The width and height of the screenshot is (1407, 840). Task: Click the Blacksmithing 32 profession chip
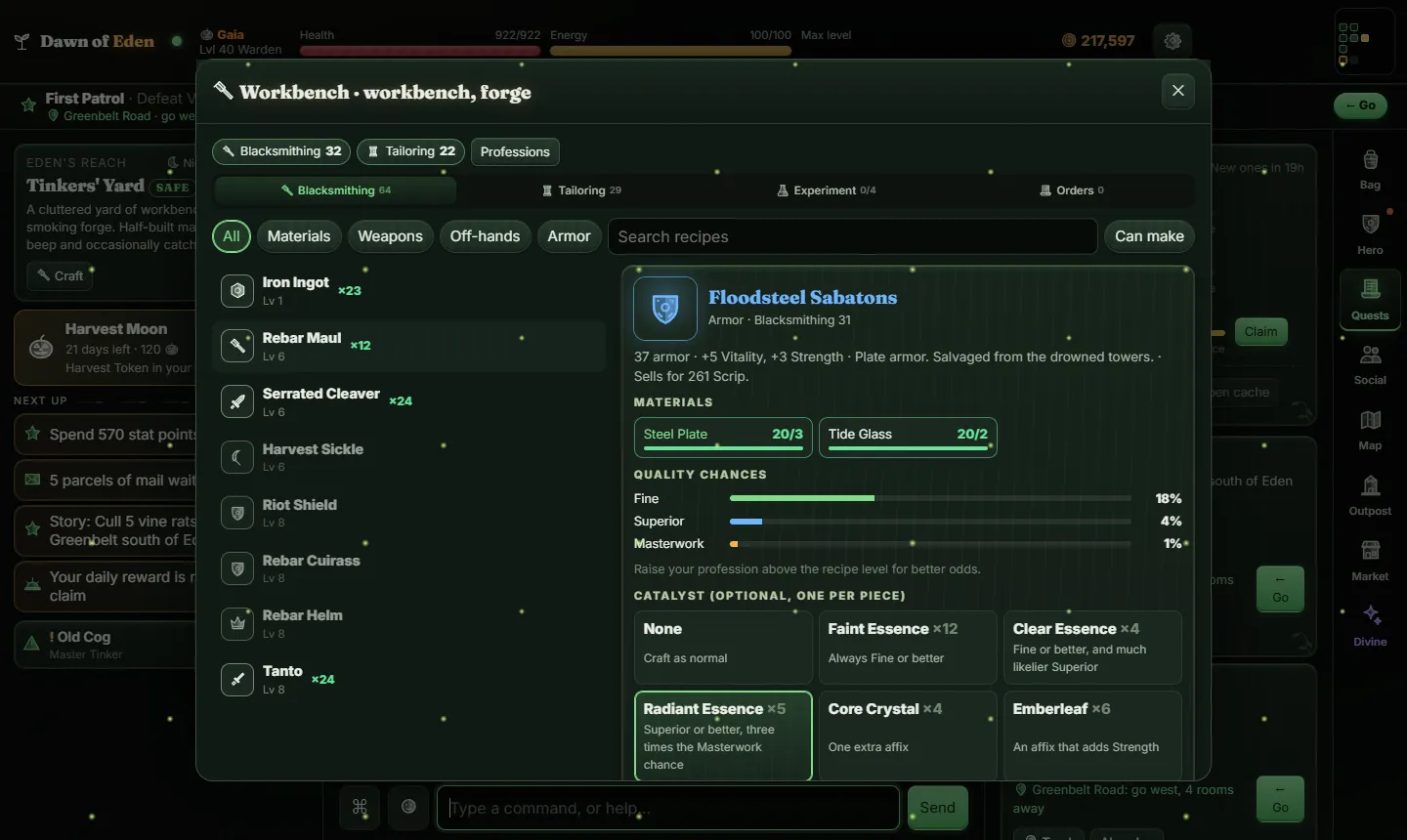(x=281, y=151)
